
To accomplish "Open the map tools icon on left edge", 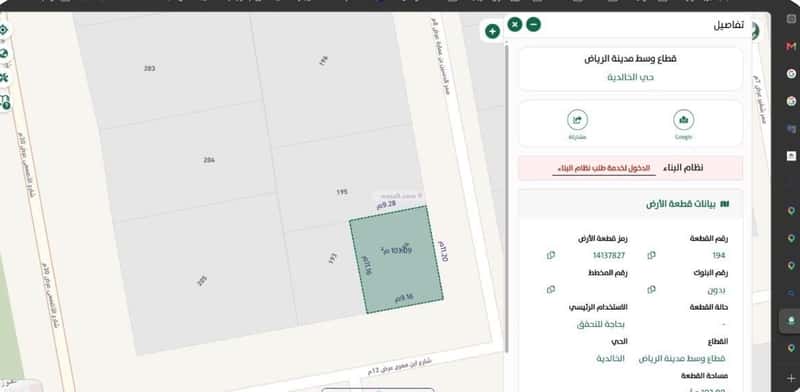I will 4,78.
